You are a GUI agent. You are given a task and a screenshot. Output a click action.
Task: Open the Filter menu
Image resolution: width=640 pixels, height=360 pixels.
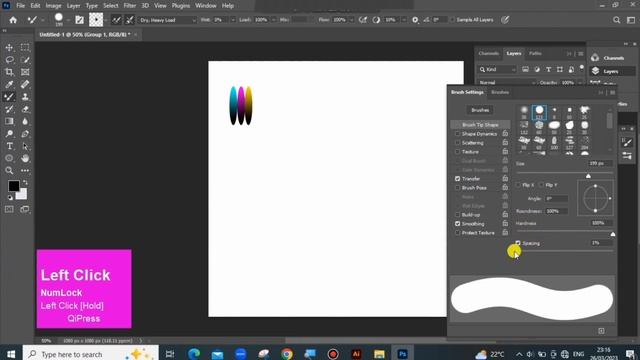coord(130,6)
